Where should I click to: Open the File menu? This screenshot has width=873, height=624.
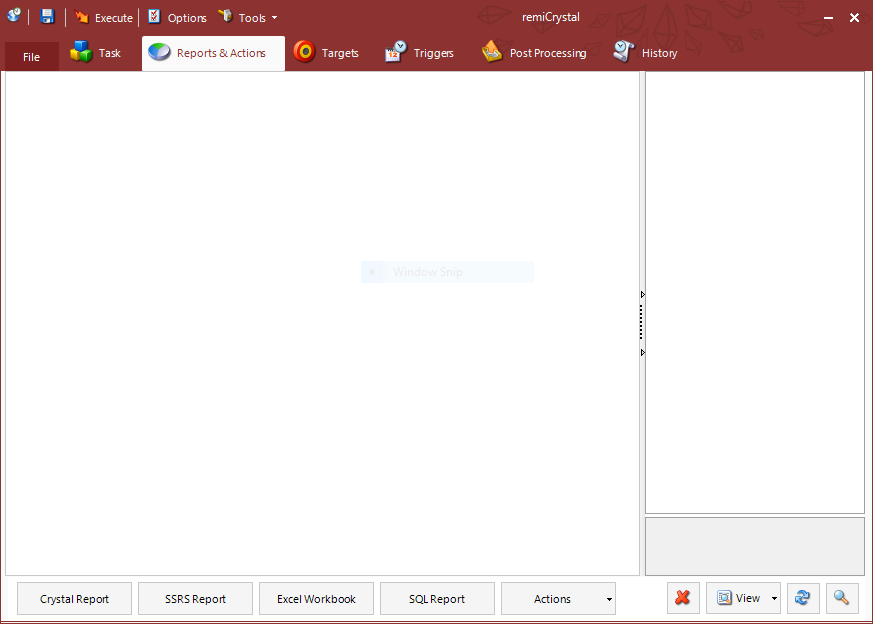(31, 57)
